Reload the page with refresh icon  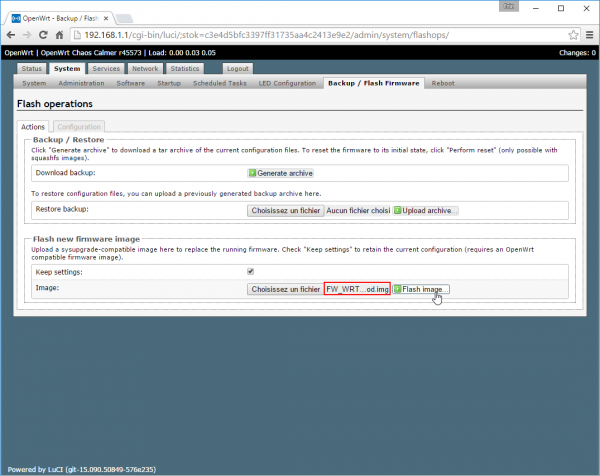[x=60, y=34]
